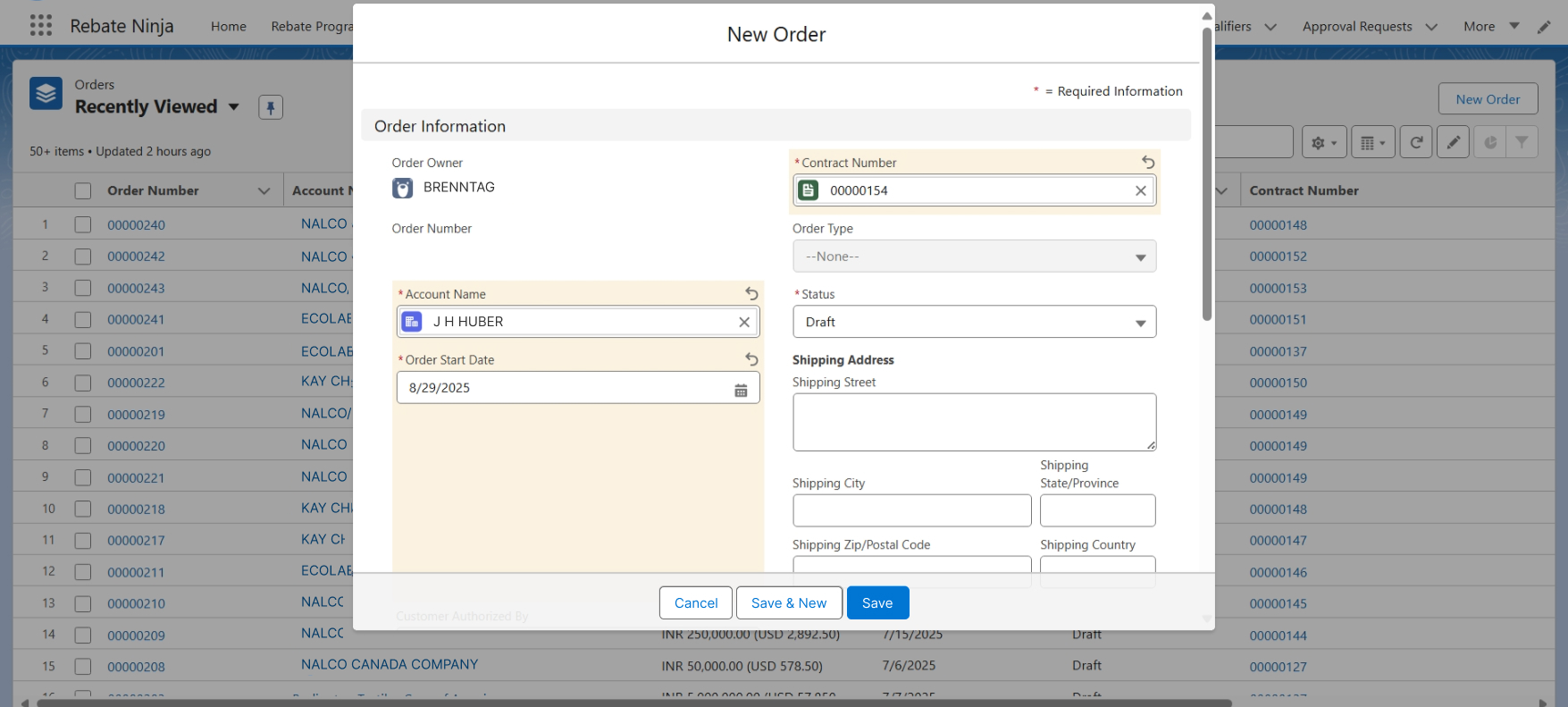Screen dimensions: 1568x707
Task: Open the Status dropdown showing Draft
Action: (x=974, y=322)
